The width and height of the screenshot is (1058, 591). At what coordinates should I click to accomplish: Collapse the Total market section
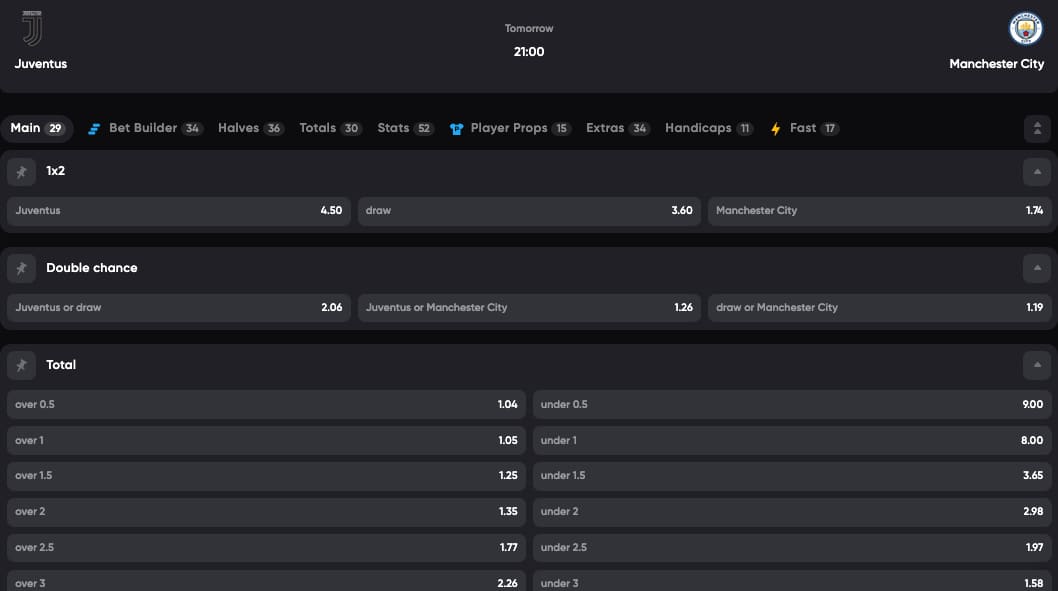pyautogui.click(x=1037, y=365)
